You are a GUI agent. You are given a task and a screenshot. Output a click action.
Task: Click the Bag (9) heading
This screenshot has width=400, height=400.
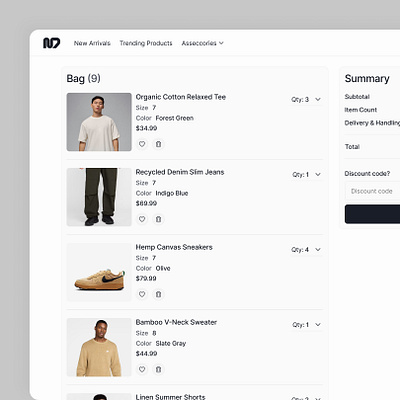tap(83, 78)
